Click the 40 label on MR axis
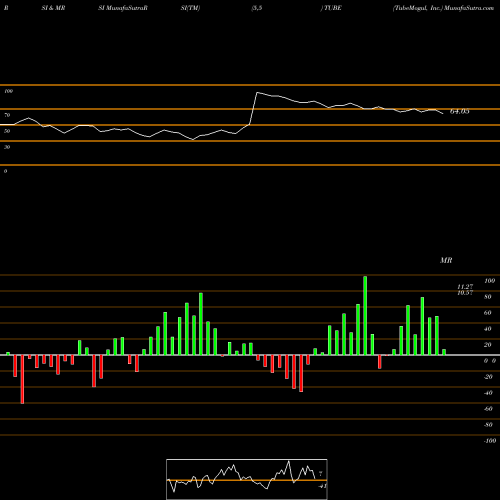This screenshot has height=500, width=500. pyautogui.click(x=488, y=329)
